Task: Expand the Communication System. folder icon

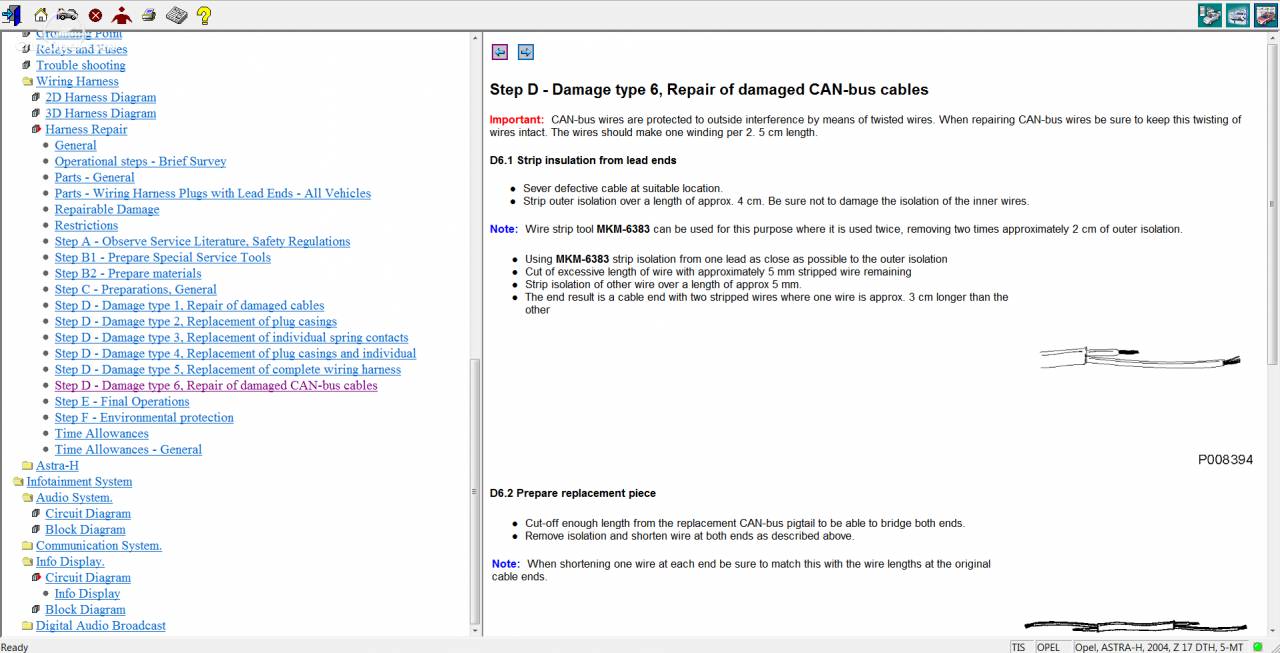Action: pyautogui.click(x=27, y=545)
